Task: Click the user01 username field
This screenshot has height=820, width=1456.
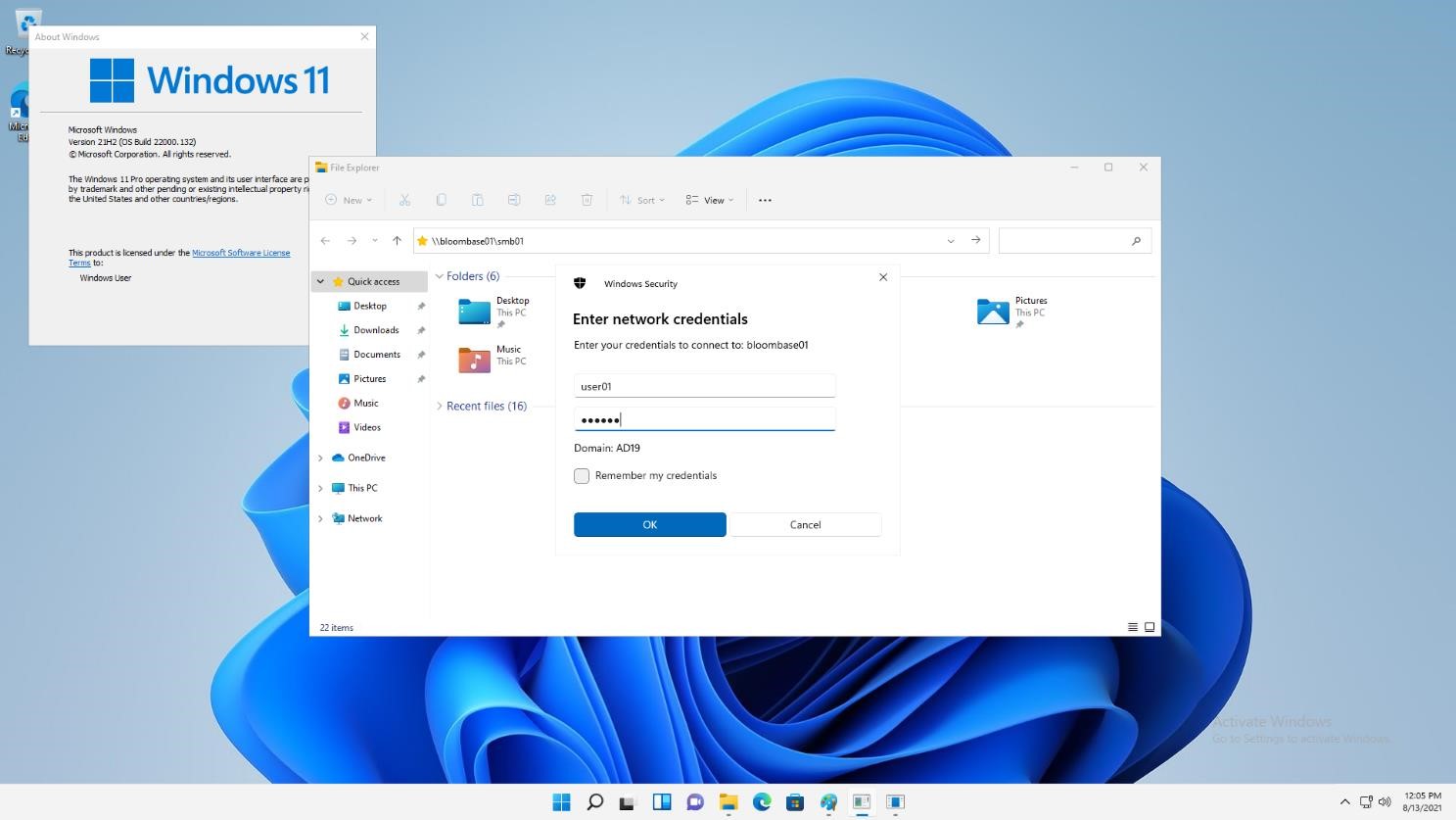Action: (x=705, y=386)
